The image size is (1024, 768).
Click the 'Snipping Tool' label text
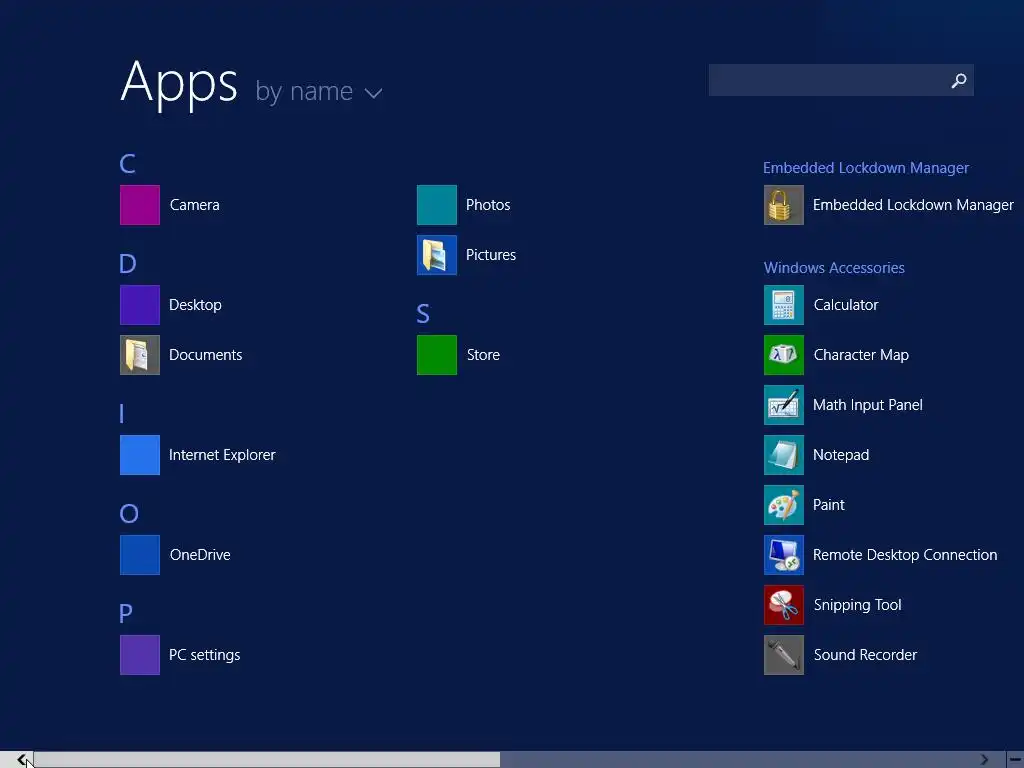857,605
